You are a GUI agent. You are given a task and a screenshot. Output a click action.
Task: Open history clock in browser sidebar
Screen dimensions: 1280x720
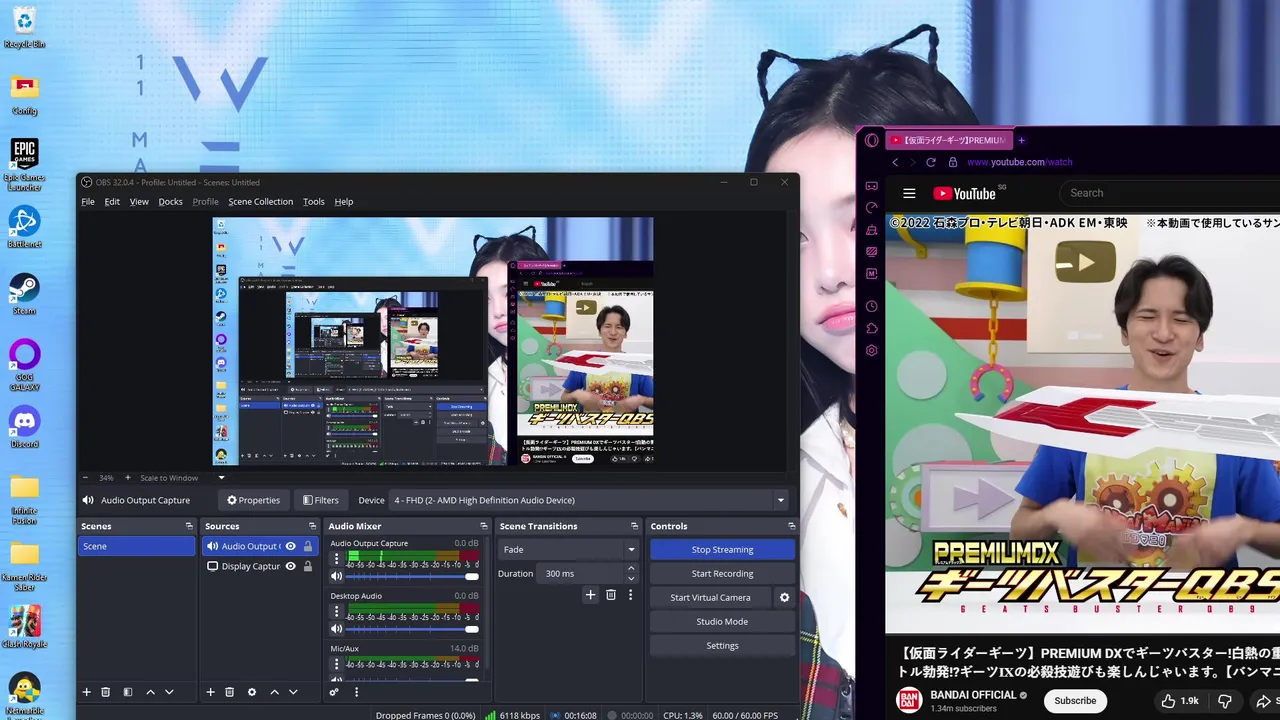coord(872,307)
